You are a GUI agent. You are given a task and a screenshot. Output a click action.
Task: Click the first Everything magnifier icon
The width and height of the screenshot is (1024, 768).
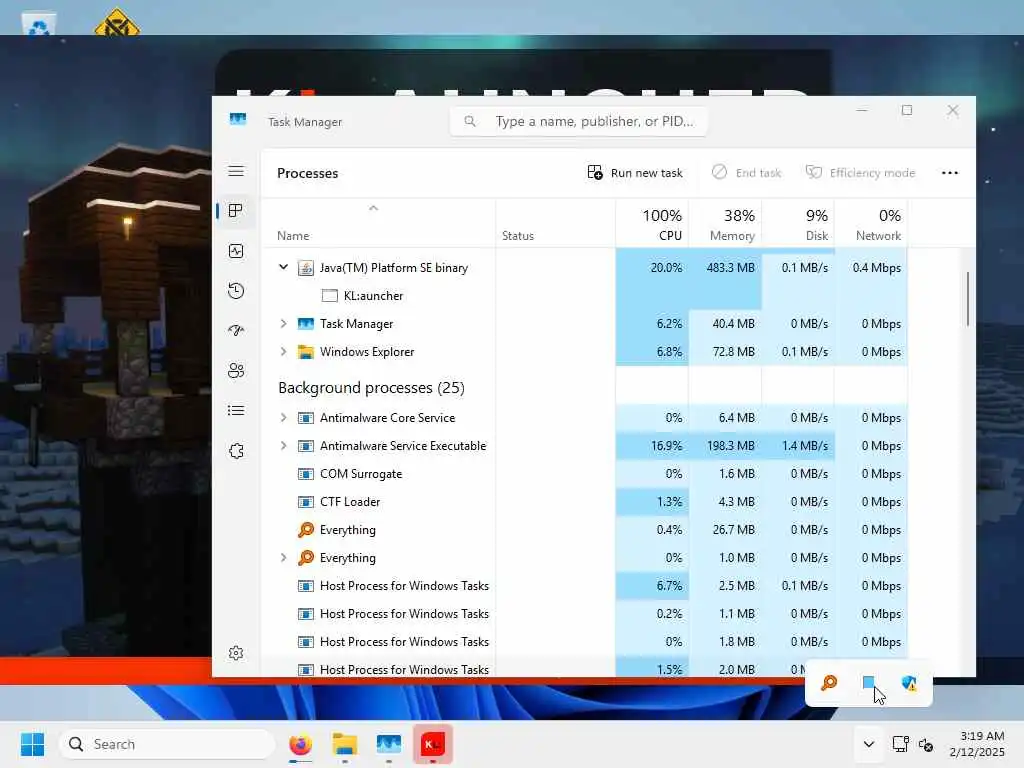tap(305, 530)
